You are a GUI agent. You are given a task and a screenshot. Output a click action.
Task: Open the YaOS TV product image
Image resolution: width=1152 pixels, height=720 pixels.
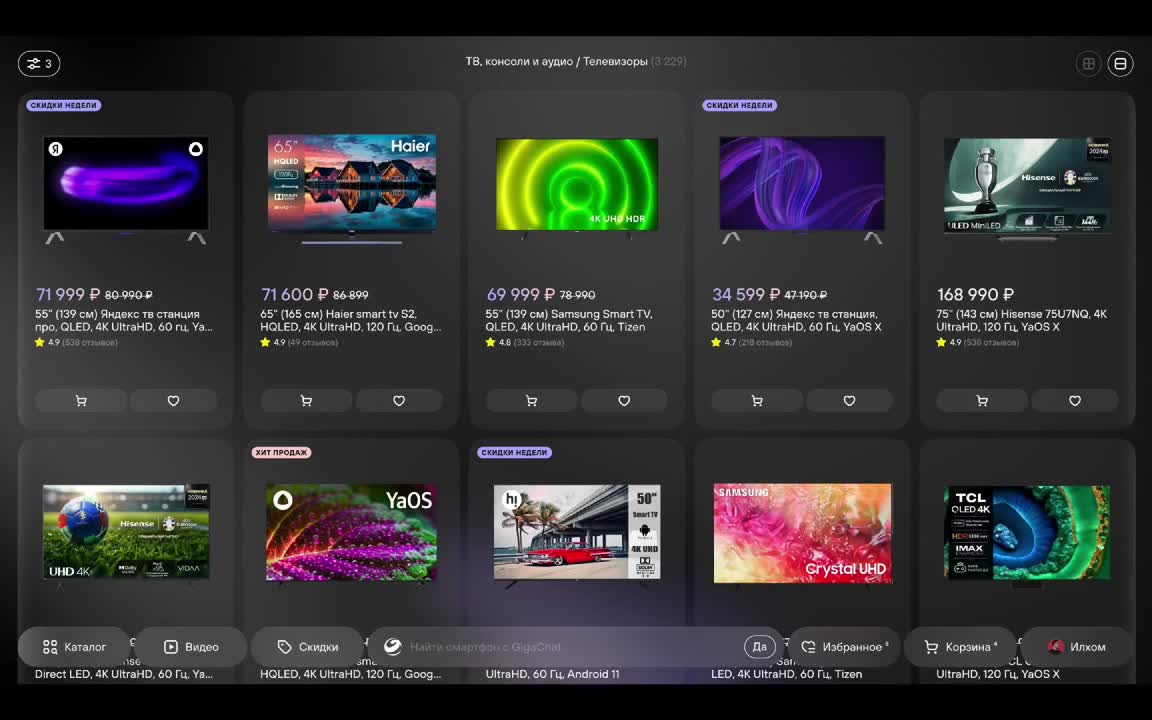point(351,534)
